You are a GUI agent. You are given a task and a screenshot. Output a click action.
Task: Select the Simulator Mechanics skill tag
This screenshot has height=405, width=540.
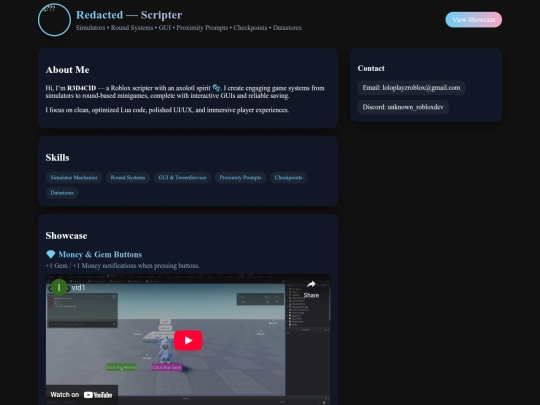[74, 178]
